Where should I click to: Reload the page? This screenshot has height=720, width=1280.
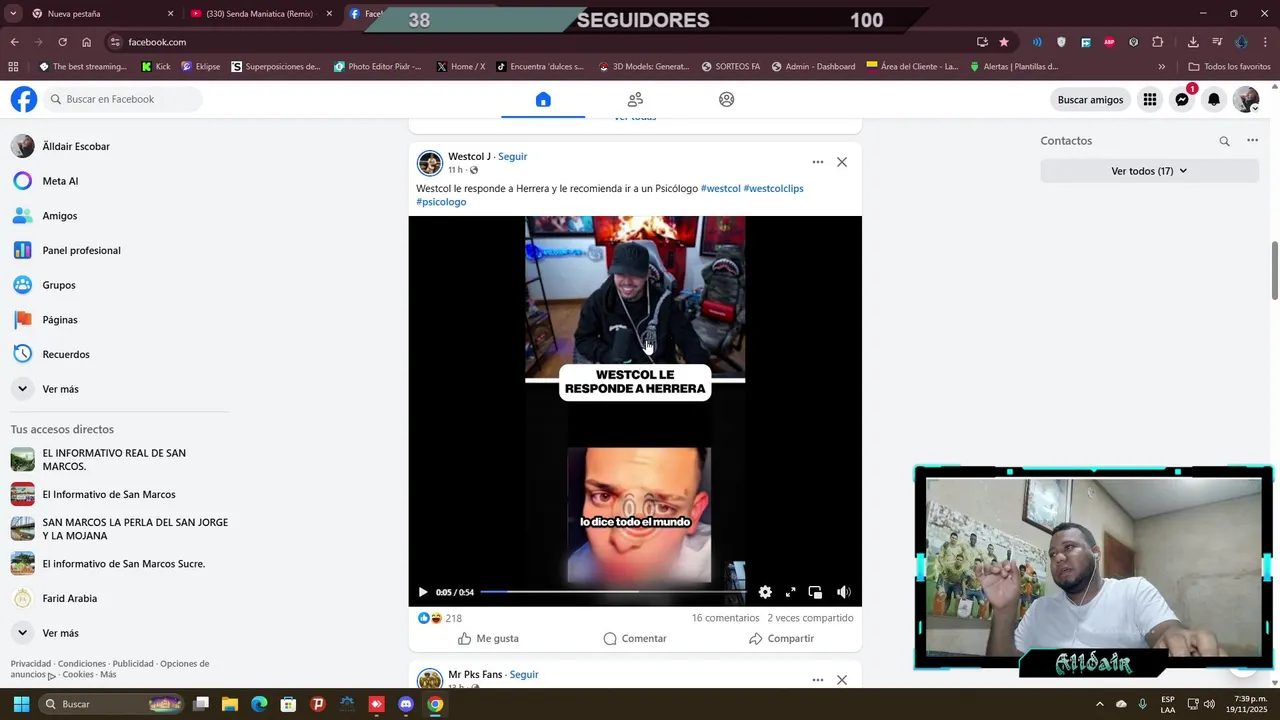tap(62, 42)
